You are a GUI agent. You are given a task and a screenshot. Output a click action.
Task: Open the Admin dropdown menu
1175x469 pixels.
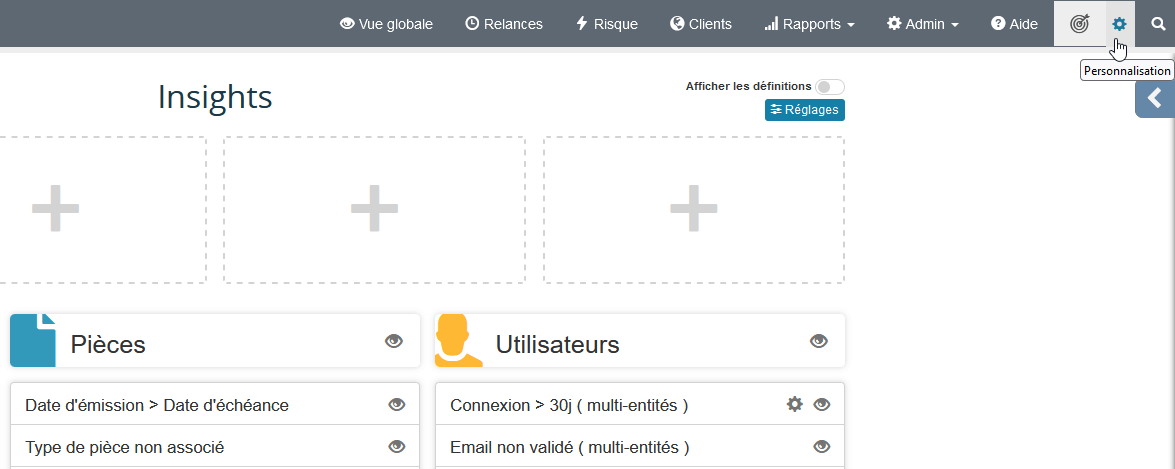(x=922, y=24)
